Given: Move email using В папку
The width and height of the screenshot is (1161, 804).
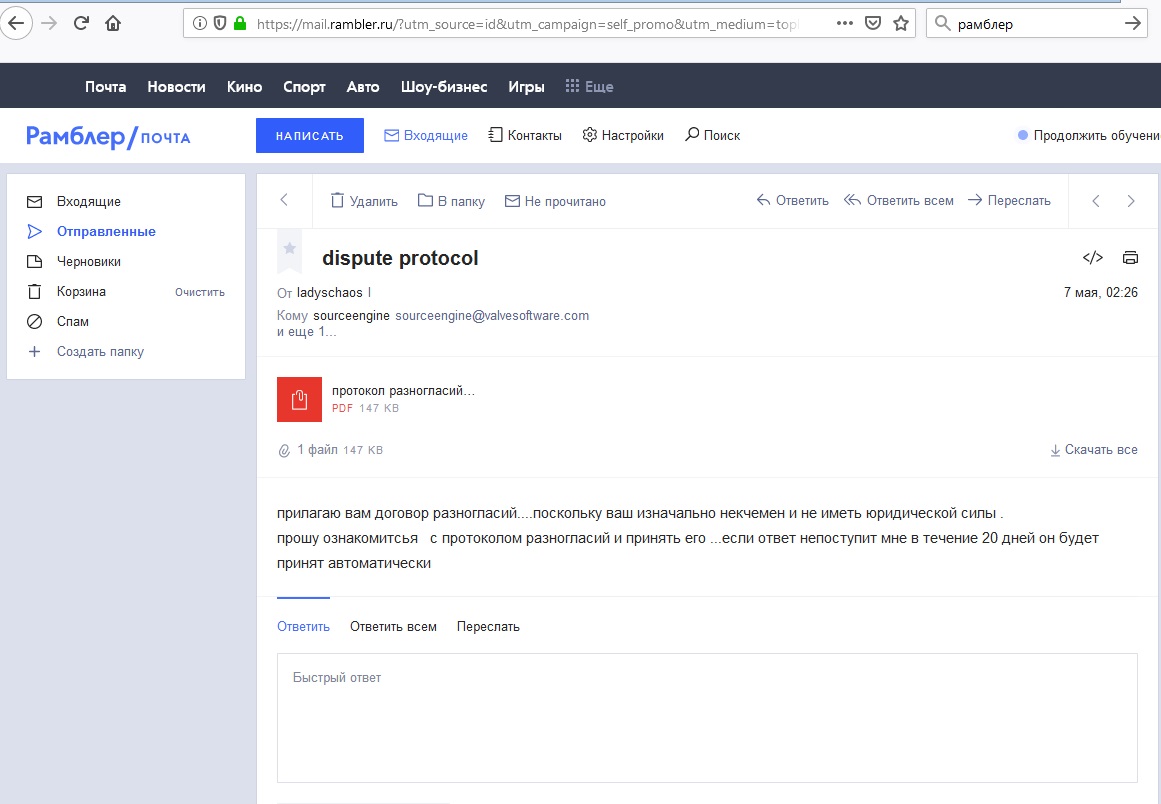Looking at the screenshot, I should tap(451, 201).
